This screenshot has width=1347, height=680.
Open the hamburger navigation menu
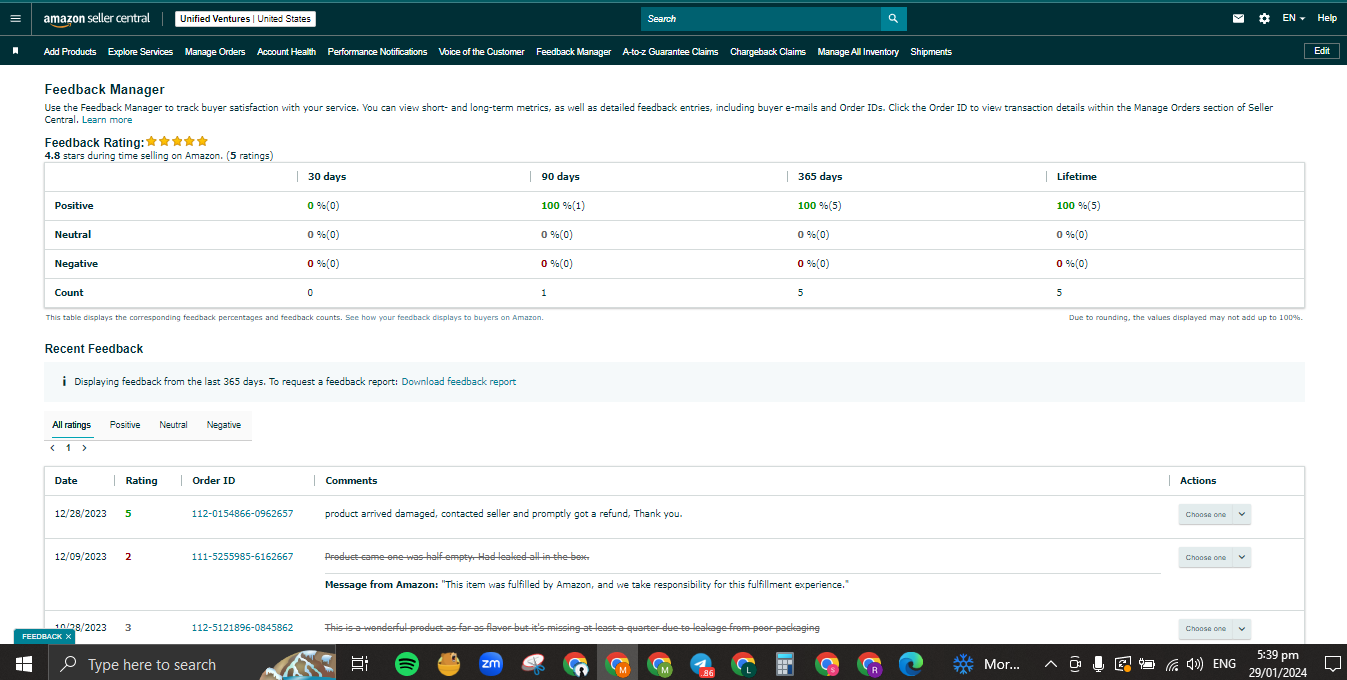click(x=15, y=18)
